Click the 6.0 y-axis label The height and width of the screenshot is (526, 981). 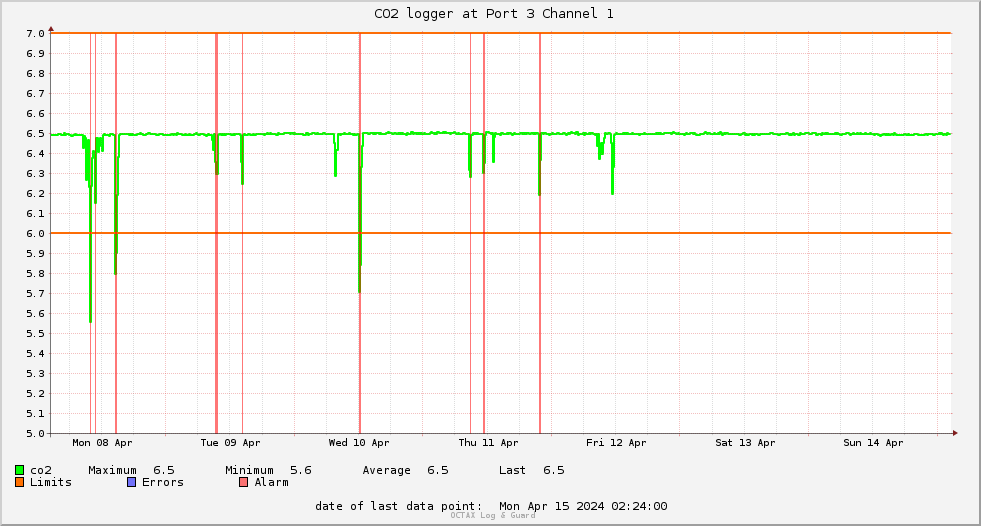coord(35,234)
